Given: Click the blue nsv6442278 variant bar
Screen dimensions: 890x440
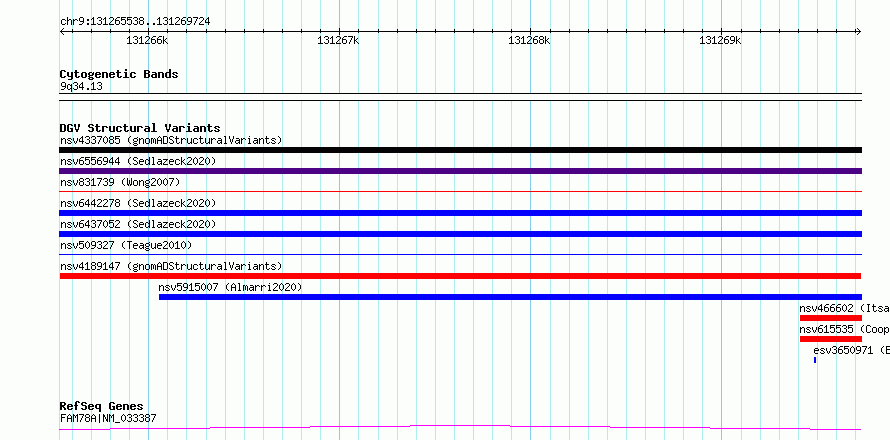Looking at the screenshot, I should (460, 213).
